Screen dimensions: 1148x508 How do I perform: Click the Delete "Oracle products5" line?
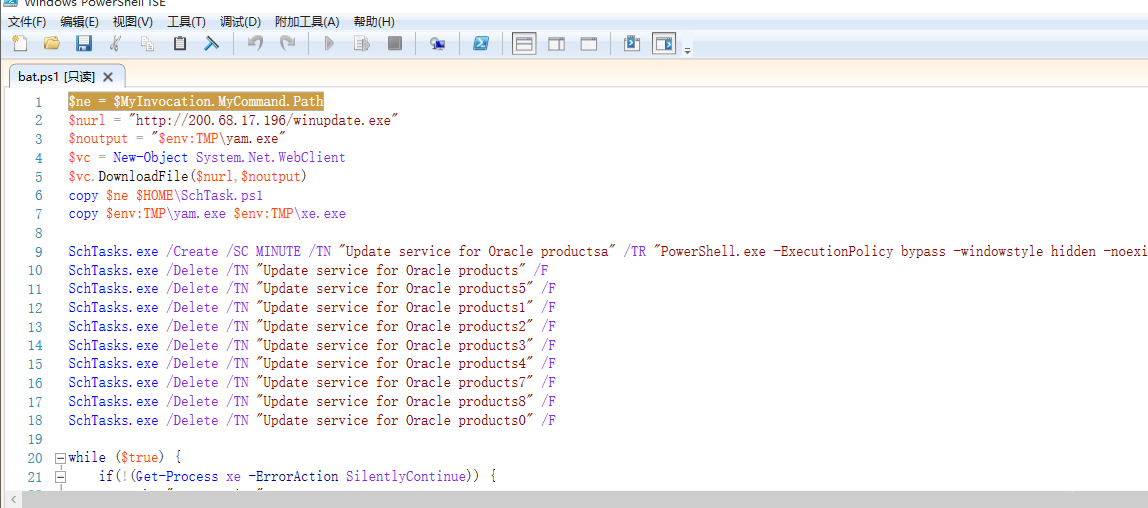[x=312, y=288]
